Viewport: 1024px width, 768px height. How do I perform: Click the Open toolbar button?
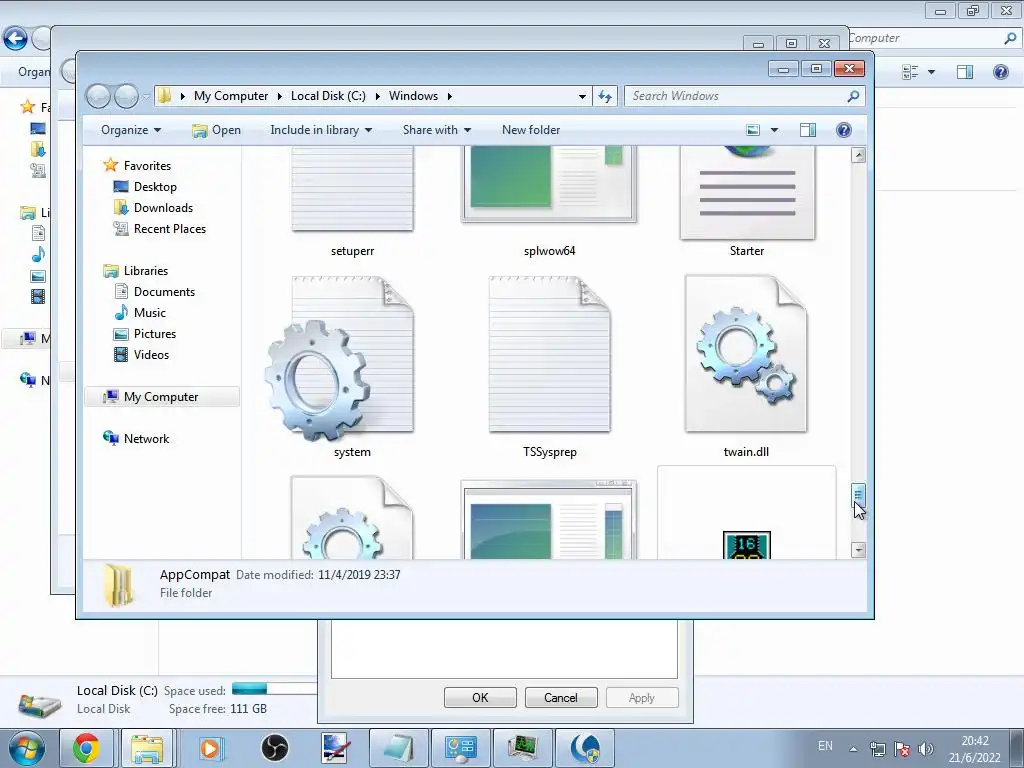coord(217,130)
